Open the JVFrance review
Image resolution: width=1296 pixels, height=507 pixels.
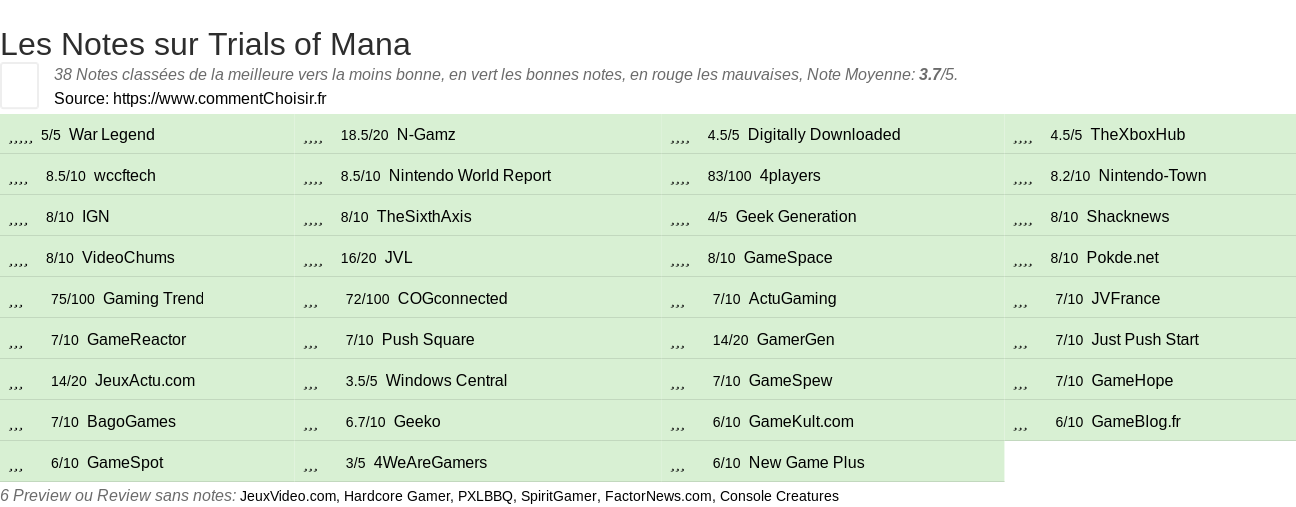1126,299
